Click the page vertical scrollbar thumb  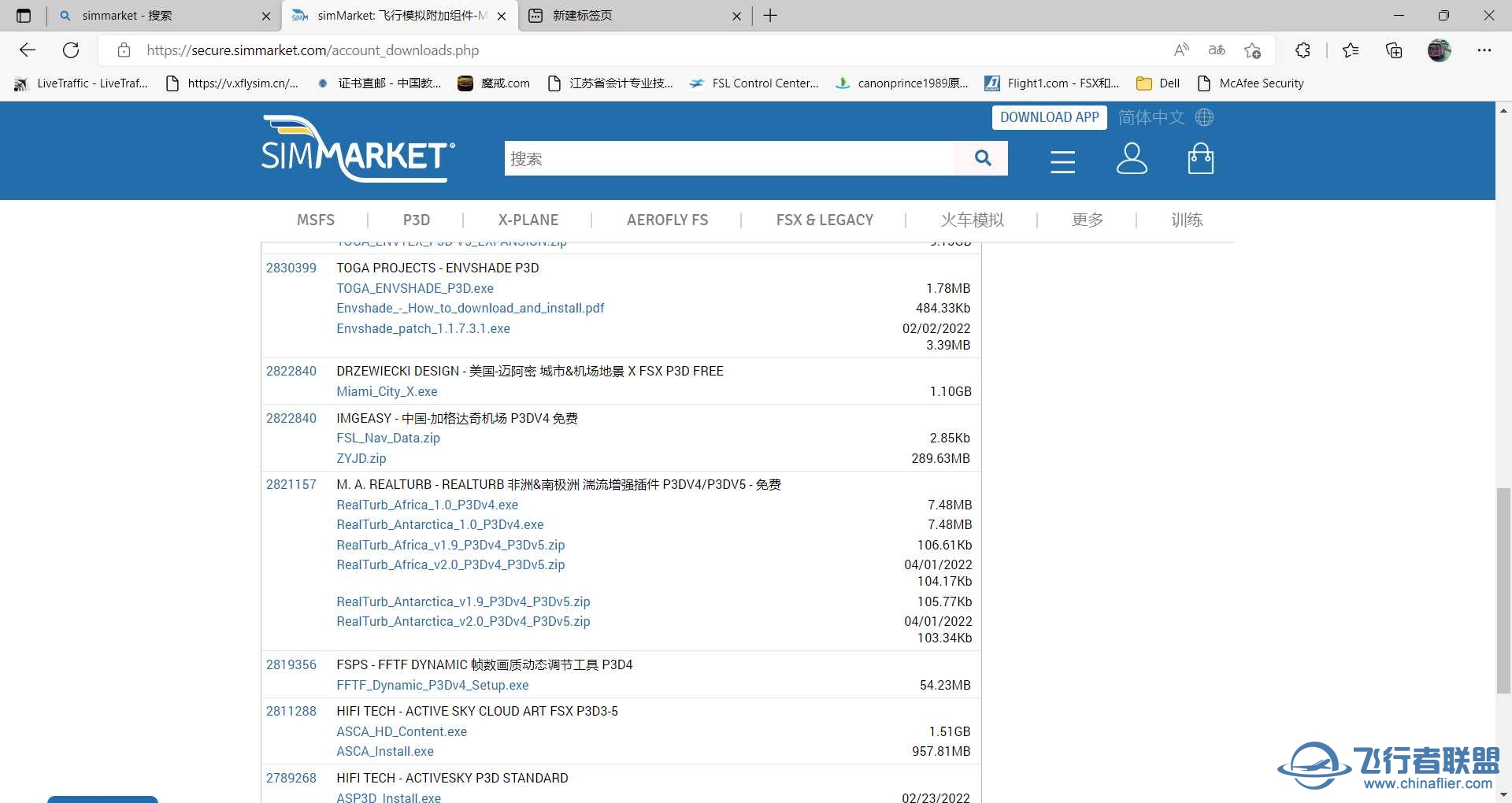1503,590
